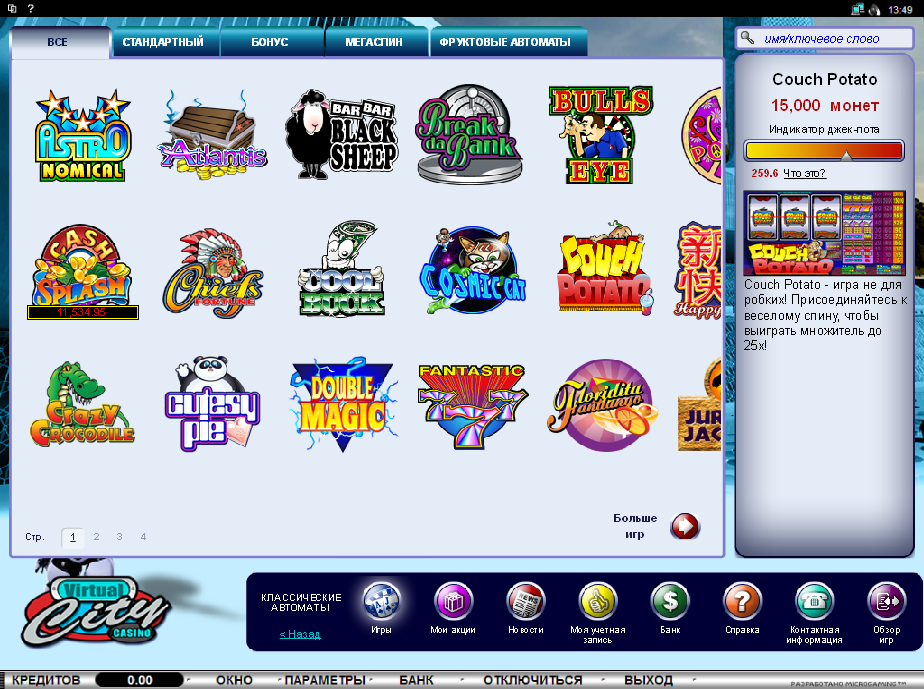Select page 1 in pagination
The width and height of the screenshot is (924, 689).
click(x=72, y=537)
